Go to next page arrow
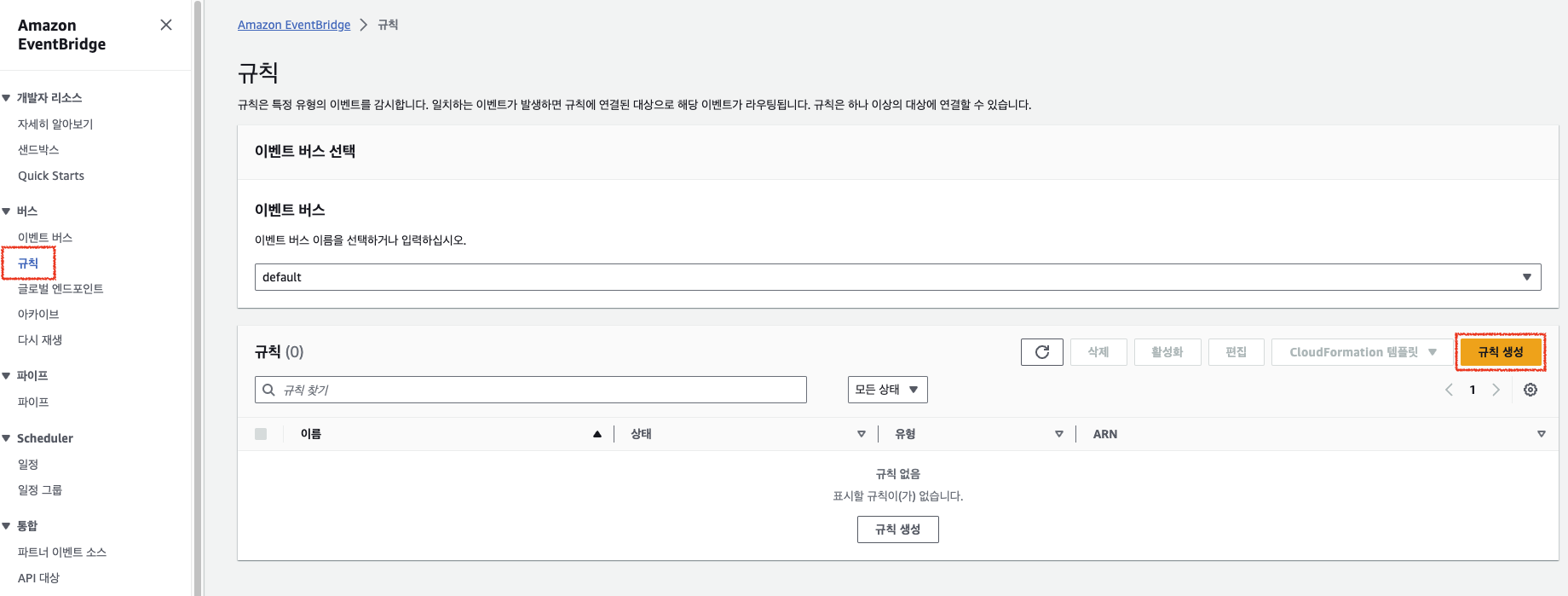The image size is (1568, 596). [1496, 390]
